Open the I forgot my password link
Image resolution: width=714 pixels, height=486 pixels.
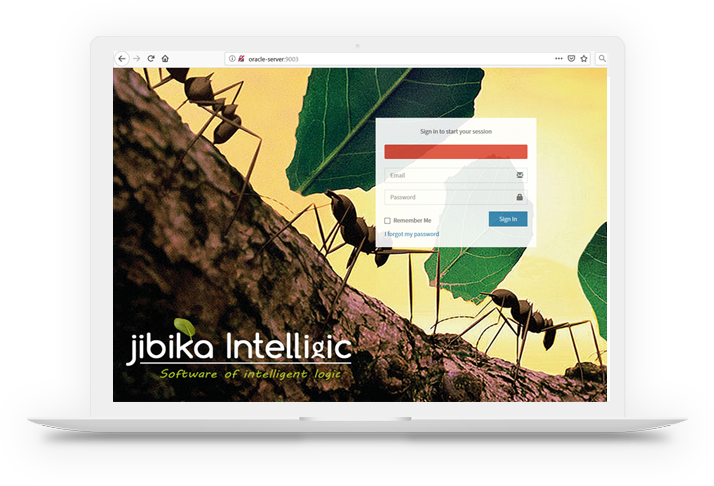tap(412, 234)
